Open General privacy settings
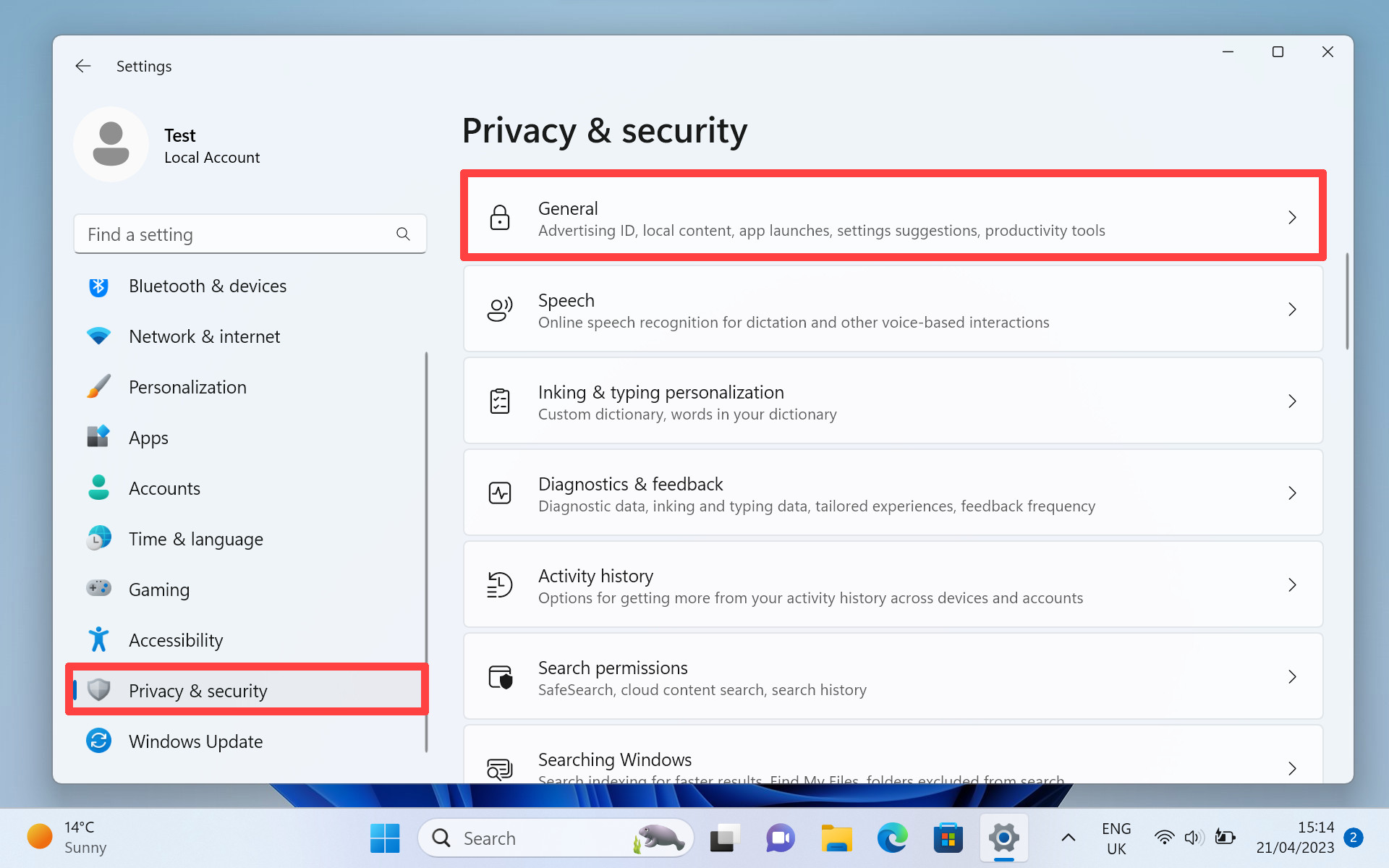1389x868 pixels. pyautogui.click(x=893, y=217)
